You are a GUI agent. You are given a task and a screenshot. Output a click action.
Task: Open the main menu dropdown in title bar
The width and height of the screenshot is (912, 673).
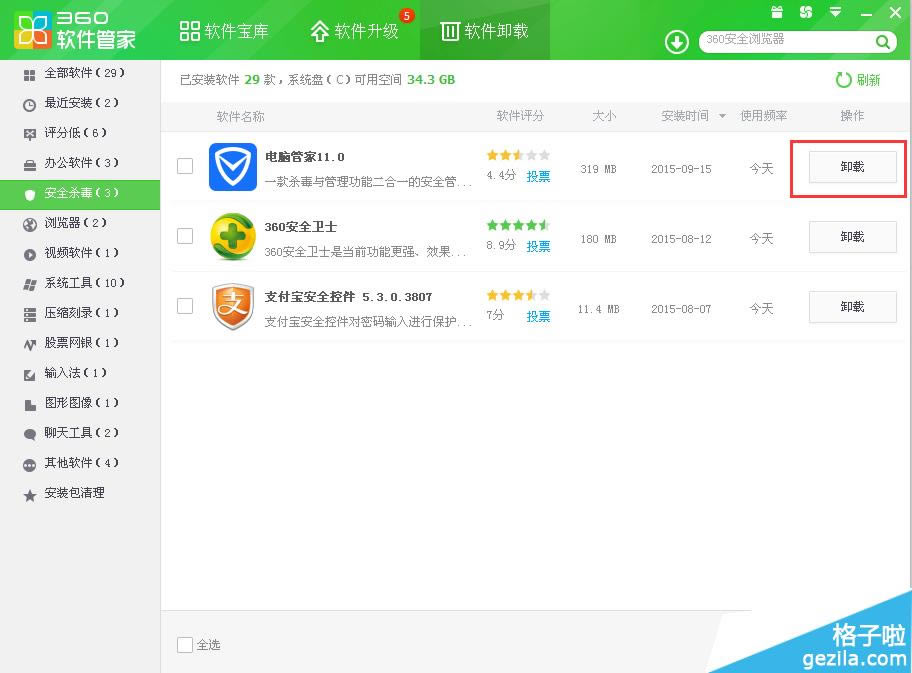[835, 12]
